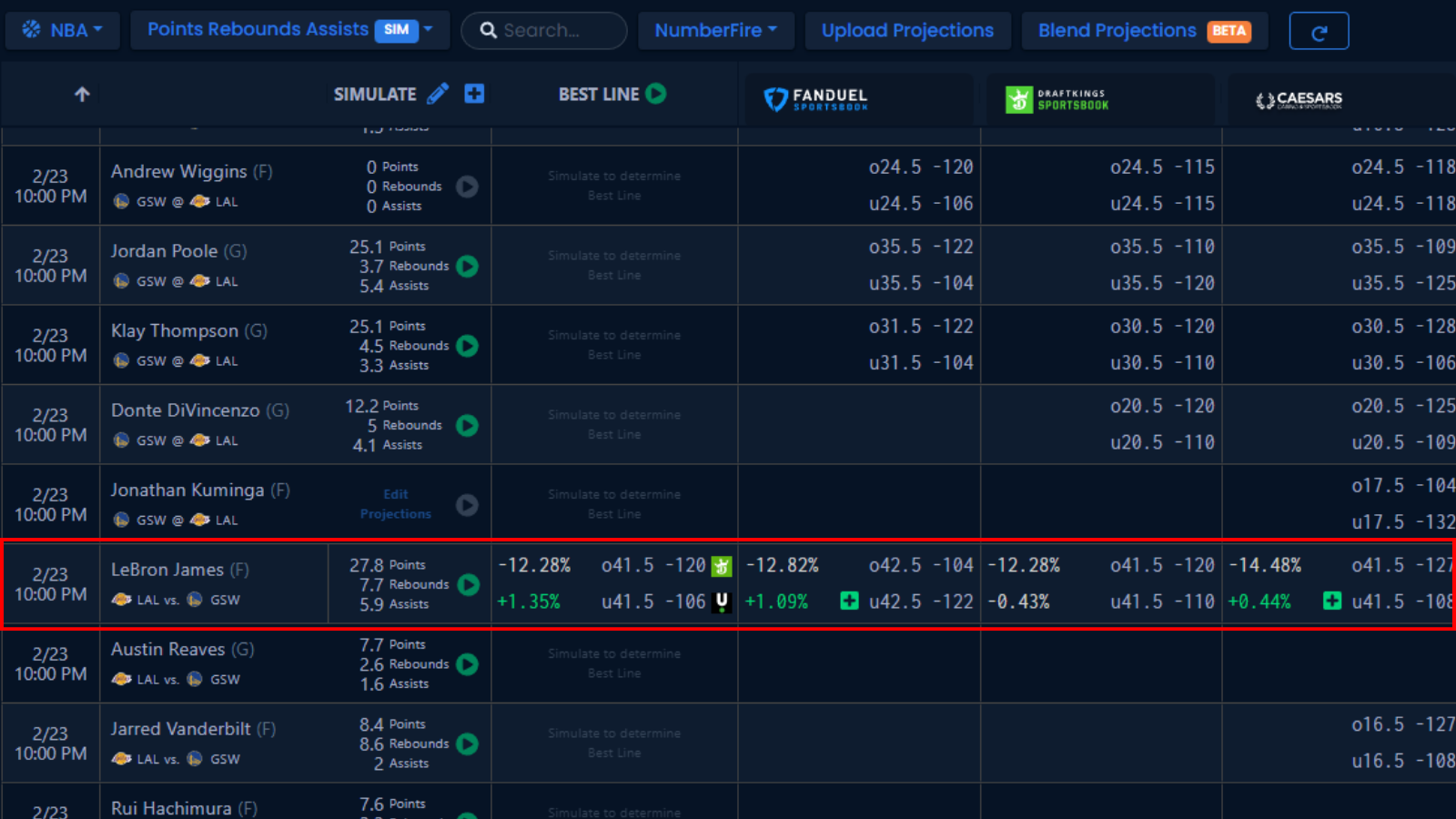
Task: Click the Blend Projections beta button
Action: pos(1144,30)
